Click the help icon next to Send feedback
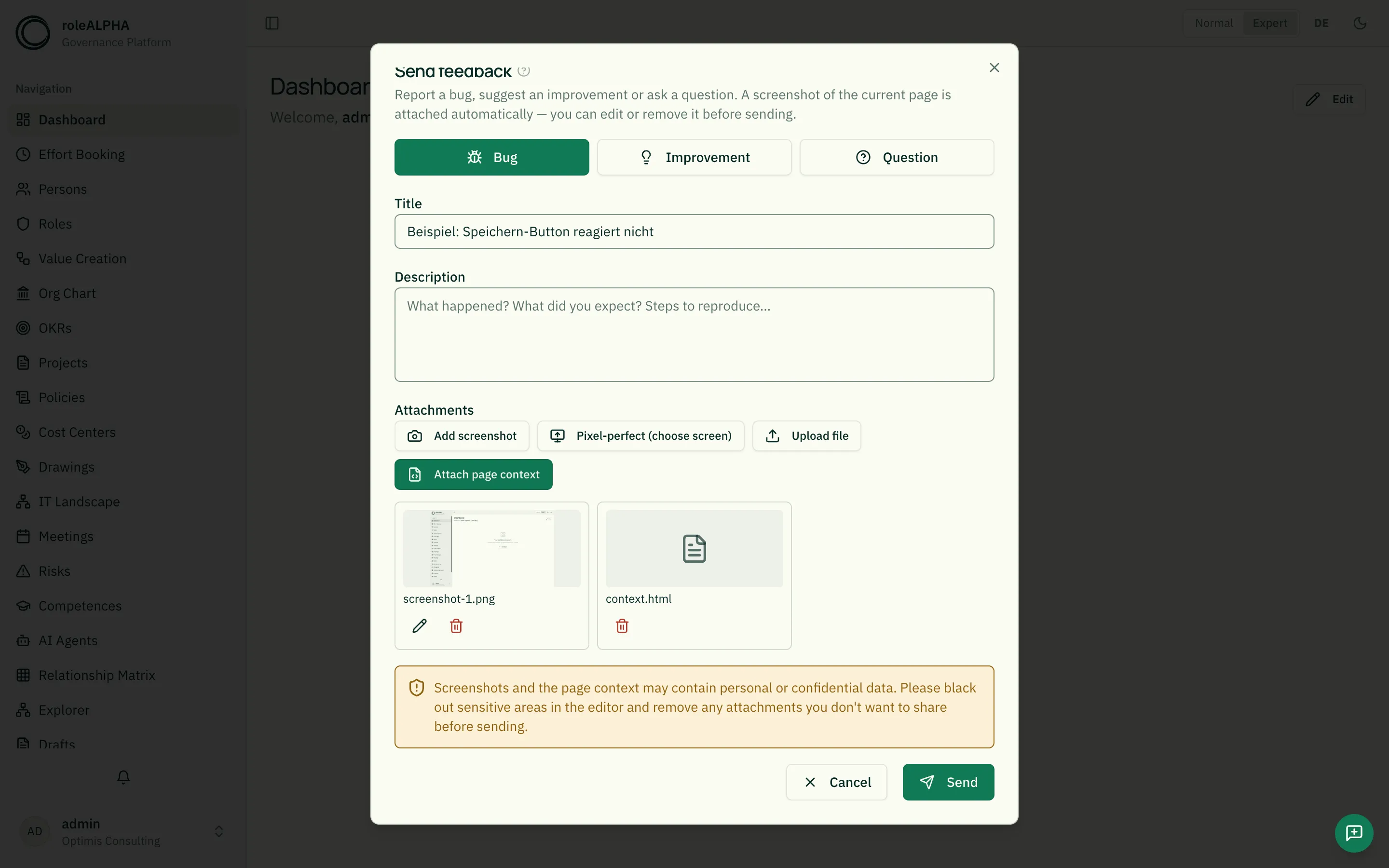This screenshot has width=1389, height=868. [x=523, y=70]
